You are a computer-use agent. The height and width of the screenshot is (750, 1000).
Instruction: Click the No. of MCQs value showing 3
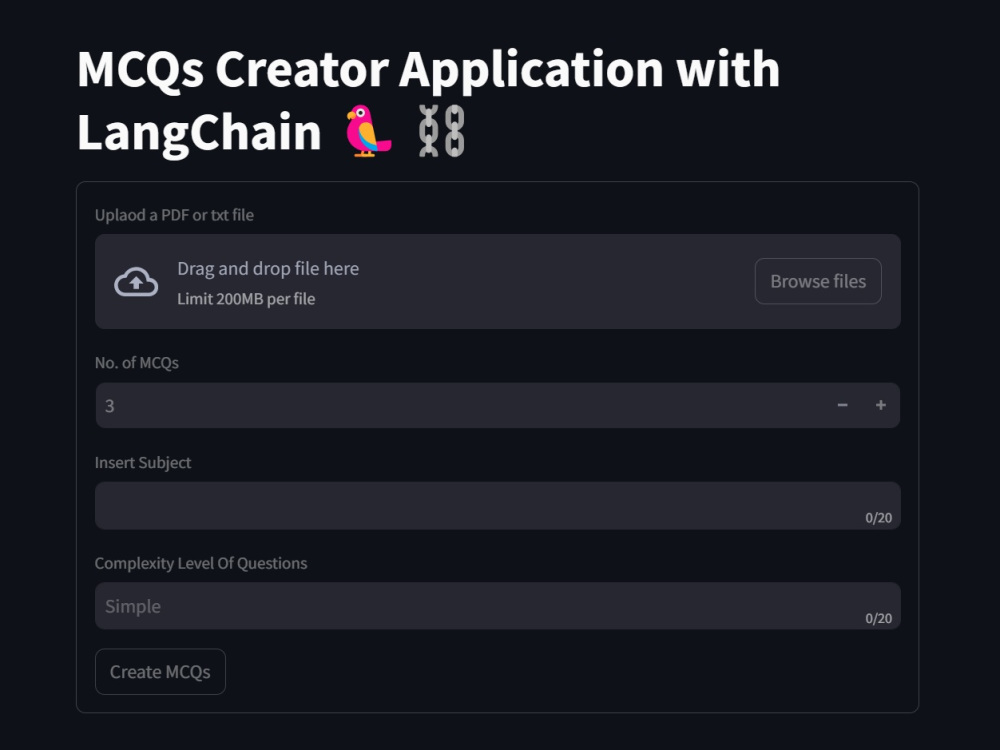pyautogui.click(x=110, y=405)
